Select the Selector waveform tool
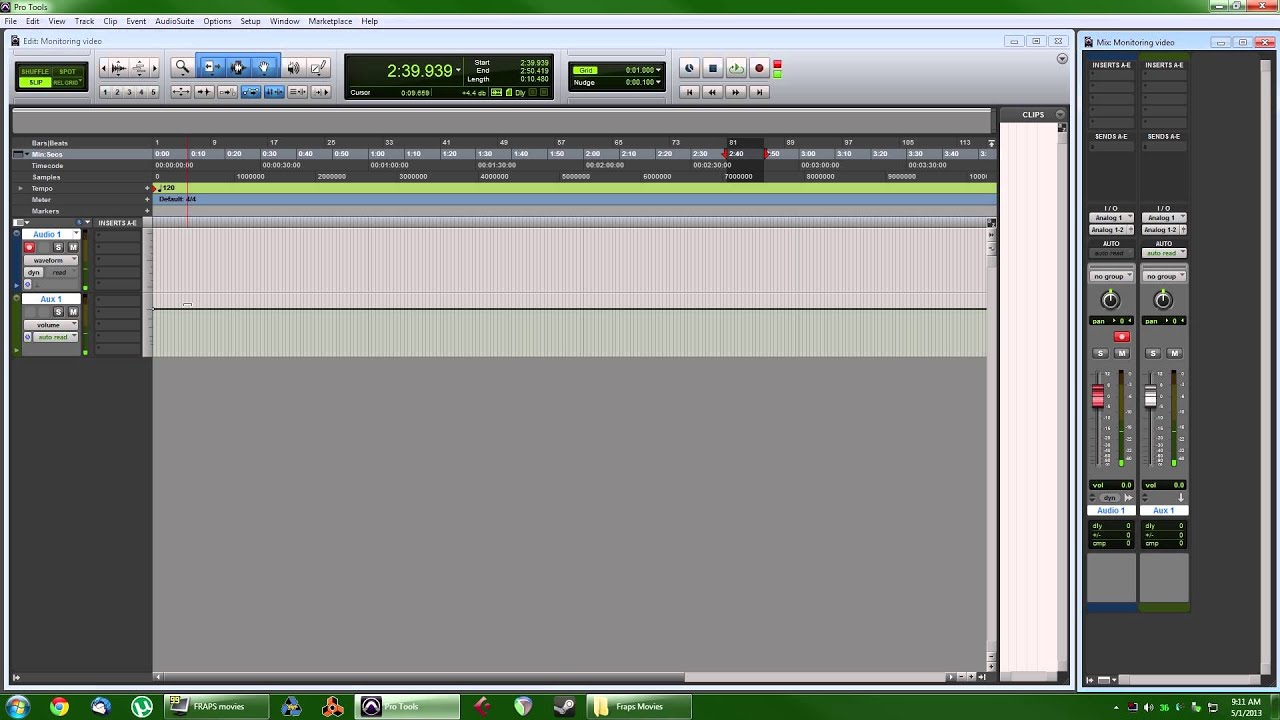1280x720 pixels. click(x=238, y=67)
